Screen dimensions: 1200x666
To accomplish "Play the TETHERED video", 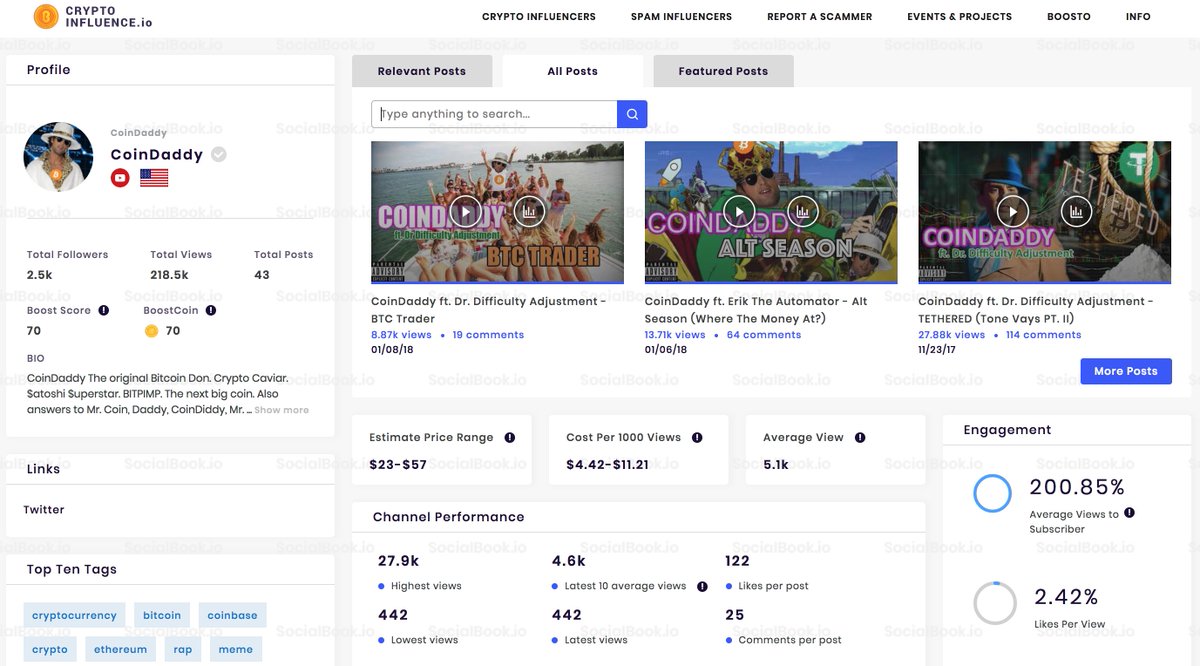I will pos(1012,211).
